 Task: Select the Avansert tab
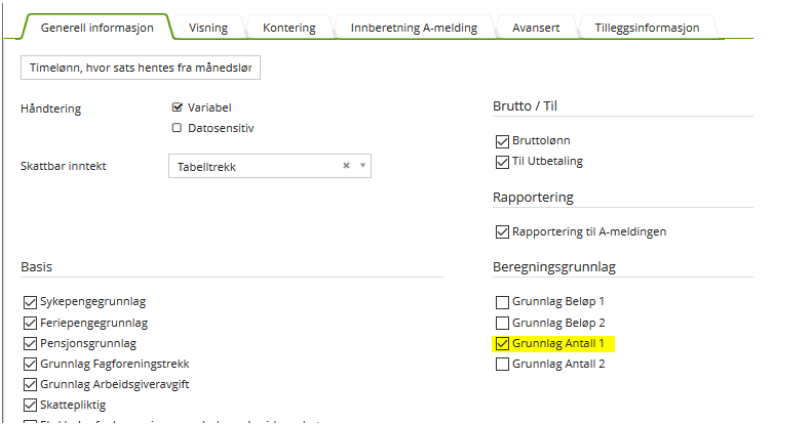coord(536,28)
